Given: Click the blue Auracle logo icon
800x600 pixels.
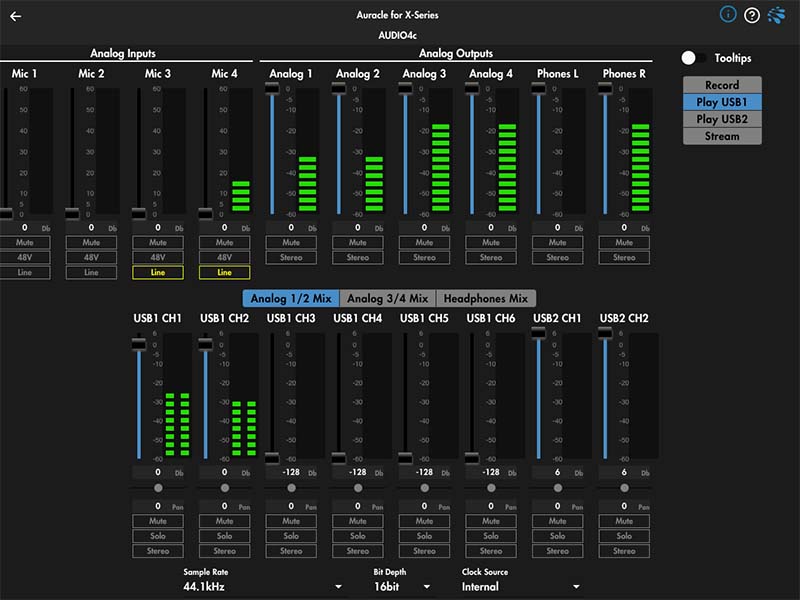Looking at the screenshot, I should [x=777, y=15].
